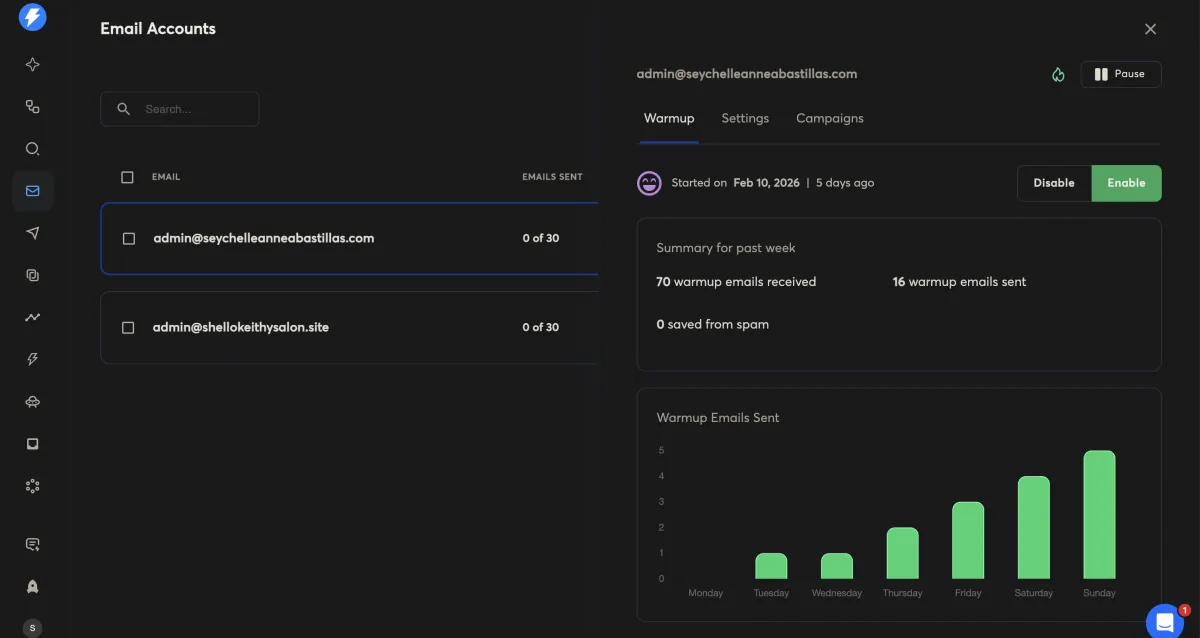Image resolution: width=1200 pixels, height=638 pixels.
Task: Switch to the Settings tab
Action: [745, 118]
